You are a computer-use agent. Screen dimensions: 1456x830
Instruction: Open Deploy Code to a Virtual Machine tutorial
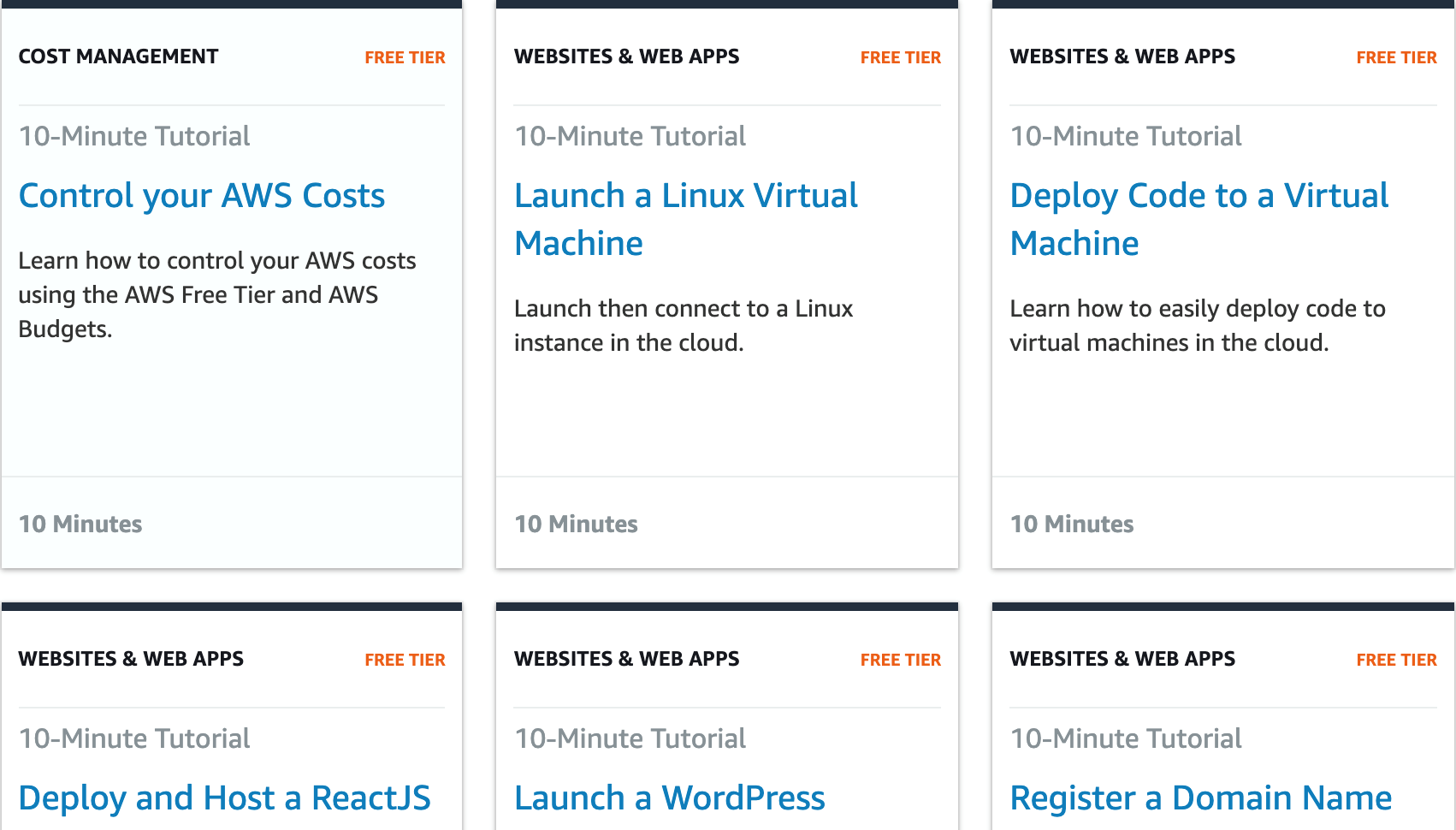pyautogui.click(x=1199, y=220)
